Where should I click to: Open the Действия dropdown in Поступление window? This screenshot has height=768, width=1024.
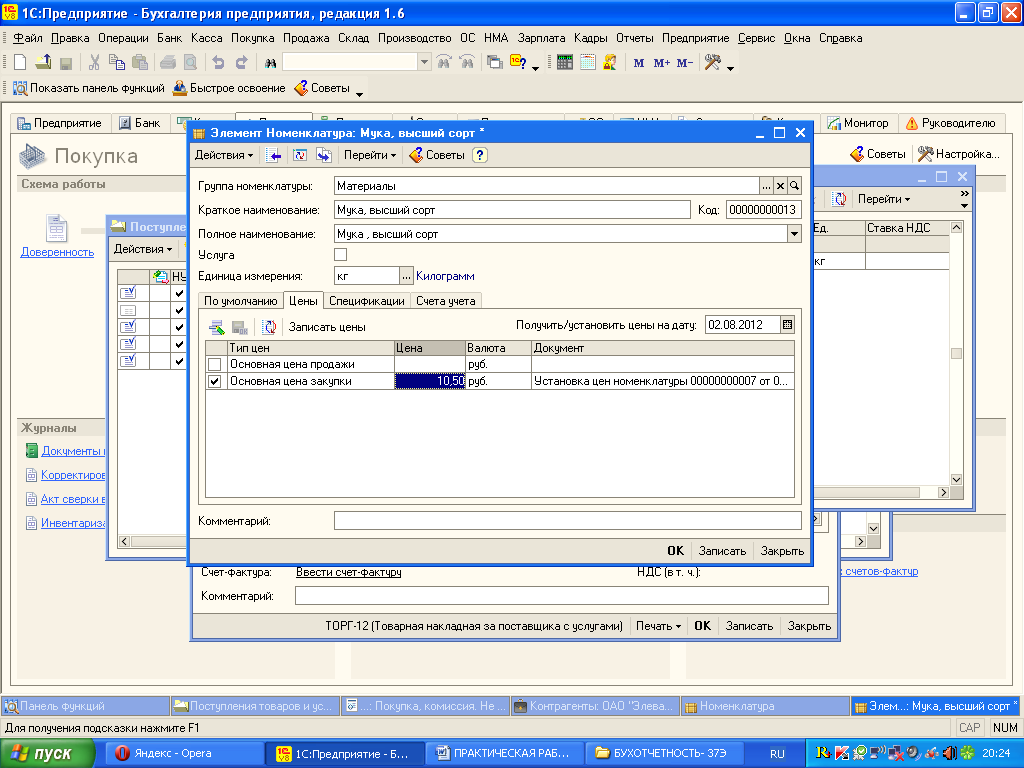coord(143,249)
